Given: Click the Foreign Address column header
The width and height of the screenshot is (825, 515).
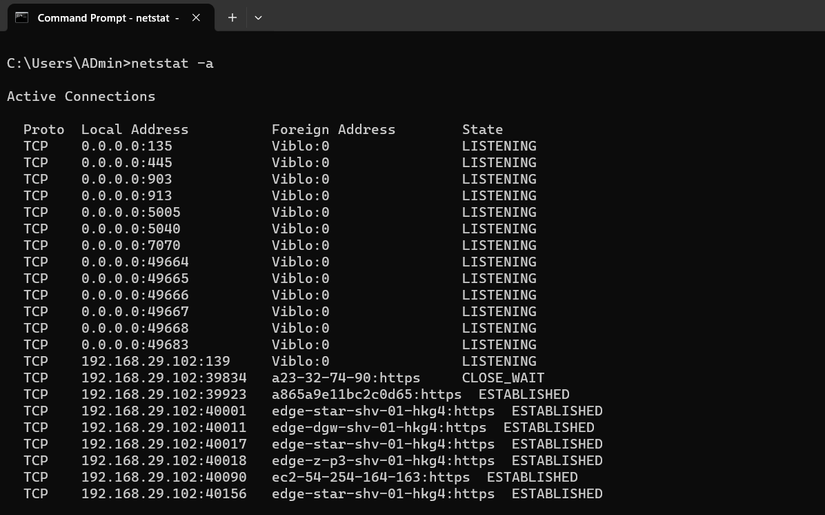Looking at the screenshot, I should click(x=333, y=129).
